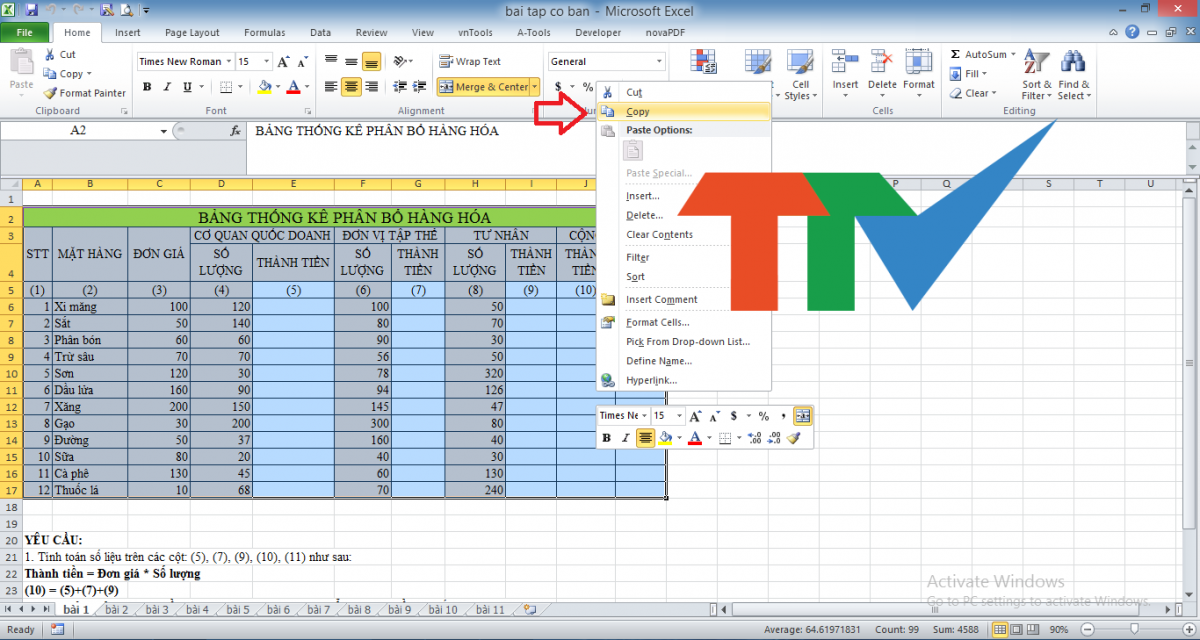Open the Format menu in Cells group
The image size is (1200, 640).
[x=919, y=71]
